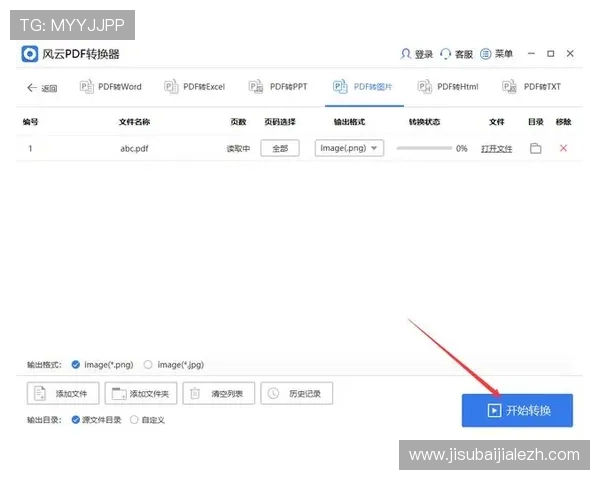Switch to the PDF转TXT tab
Image resolution: width=600 pixels, height=480 pixels.
point(532,87)
